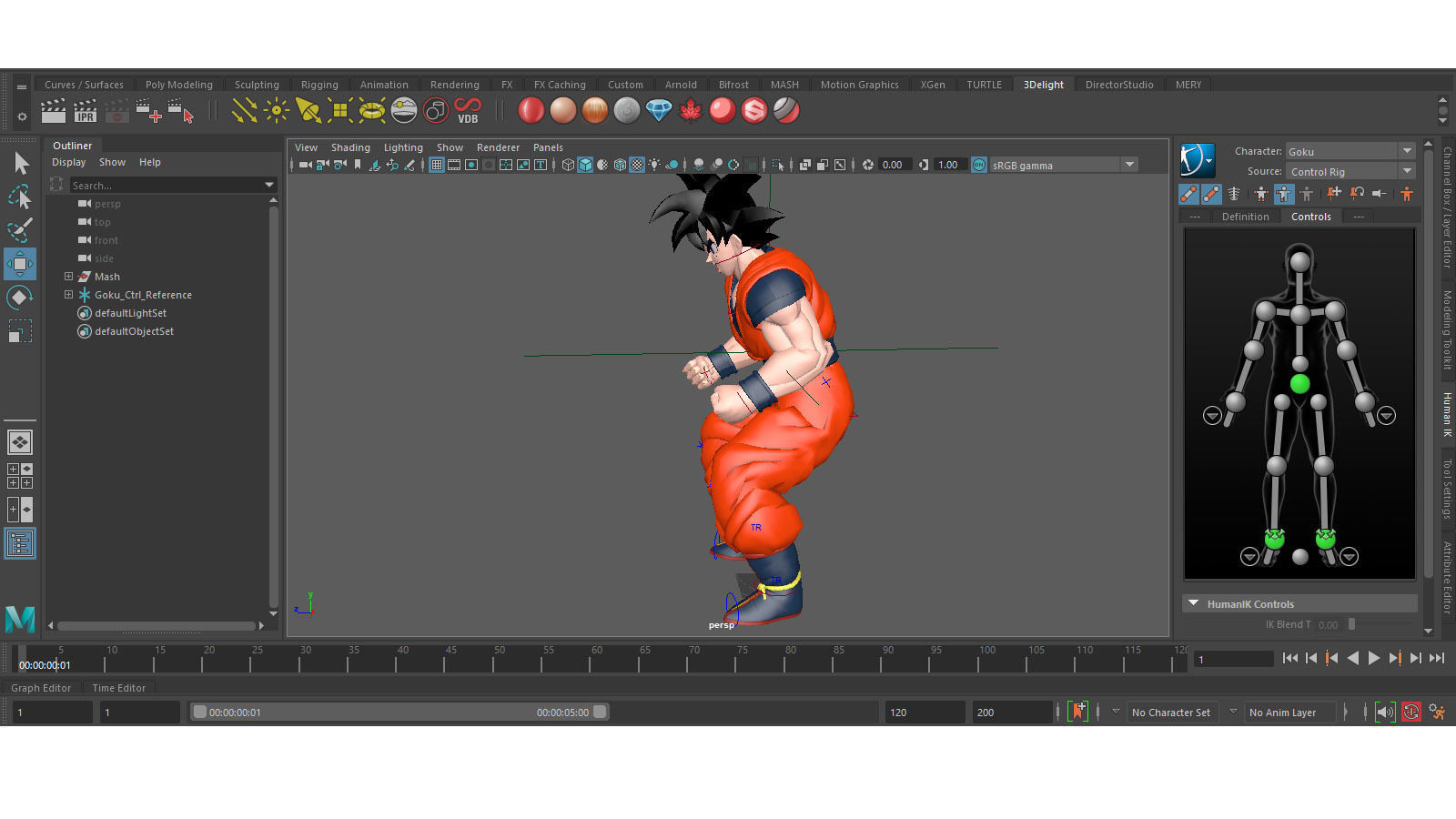The width and height of the screenshot is (1456, 819).
Task: Collapse the HumanIK Controls section
Action: pos(1193,603)
